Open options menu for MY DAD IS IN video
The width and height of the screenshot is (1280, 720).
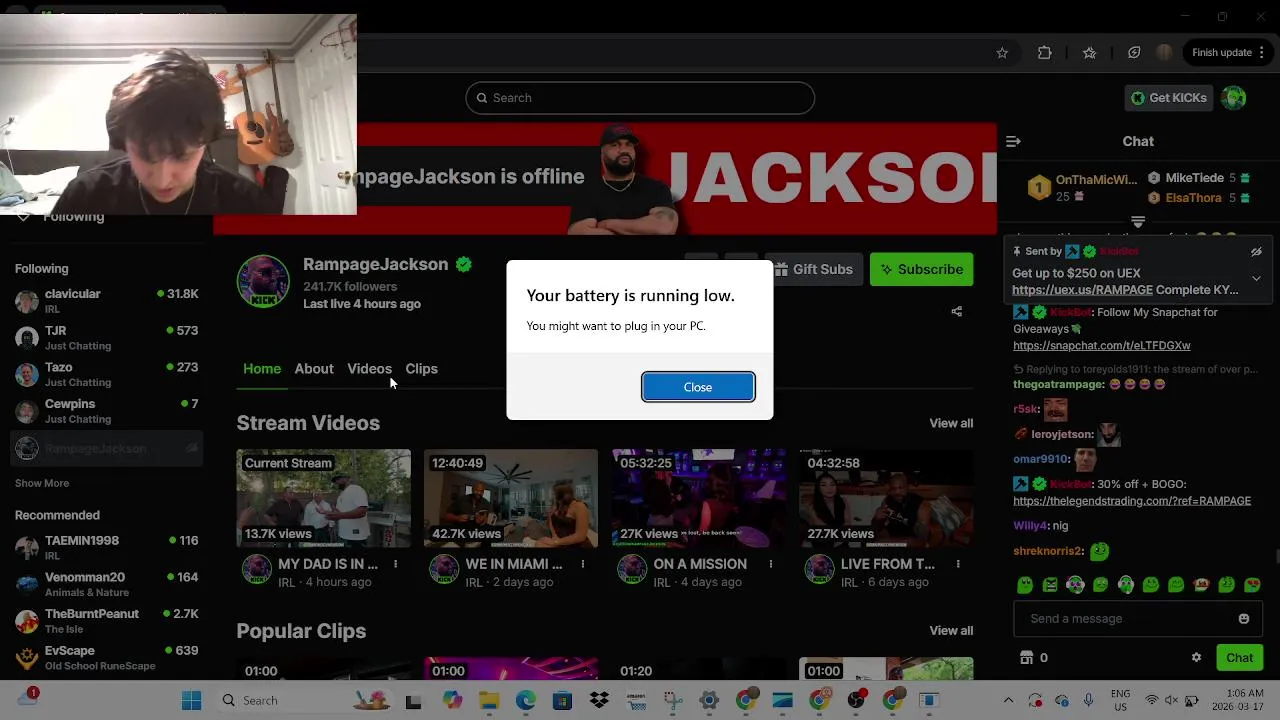pos(395,564)
